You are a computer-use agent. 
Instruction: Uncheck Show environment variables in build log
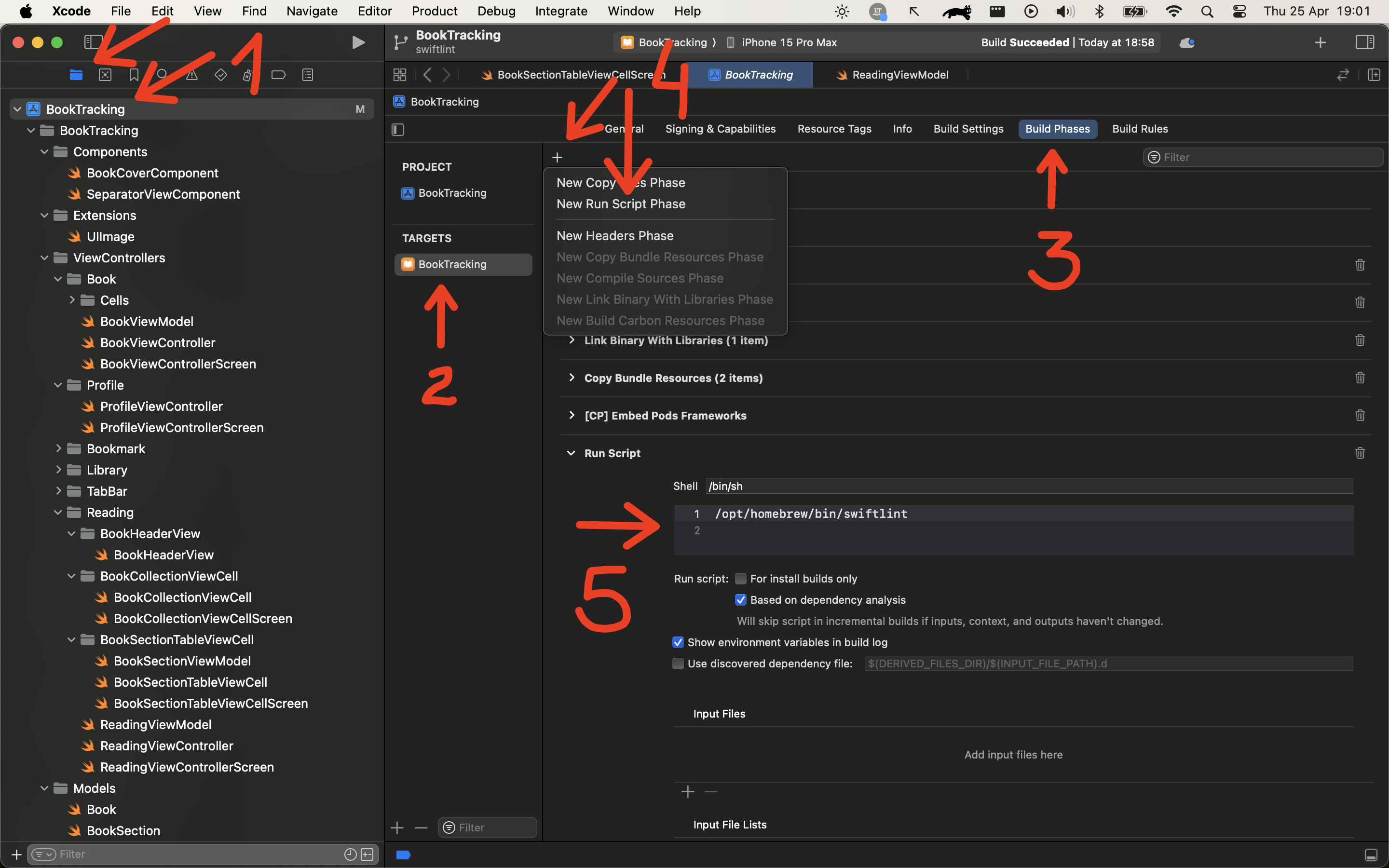point(678,642)
